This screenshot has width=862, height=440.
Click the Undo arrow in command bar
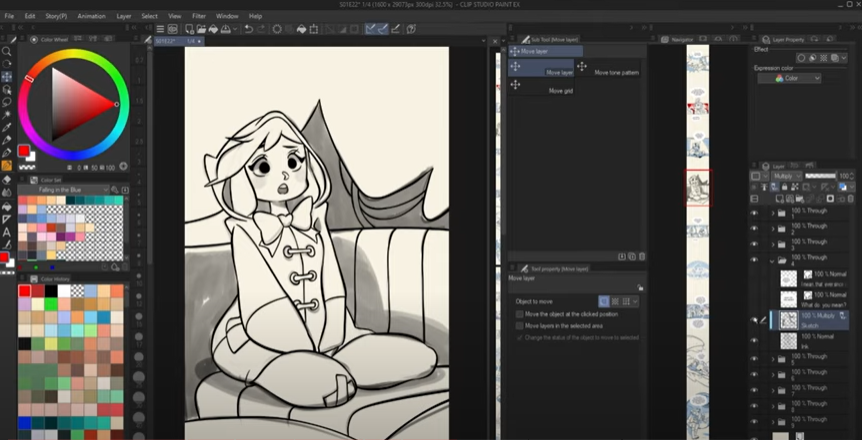249,30
